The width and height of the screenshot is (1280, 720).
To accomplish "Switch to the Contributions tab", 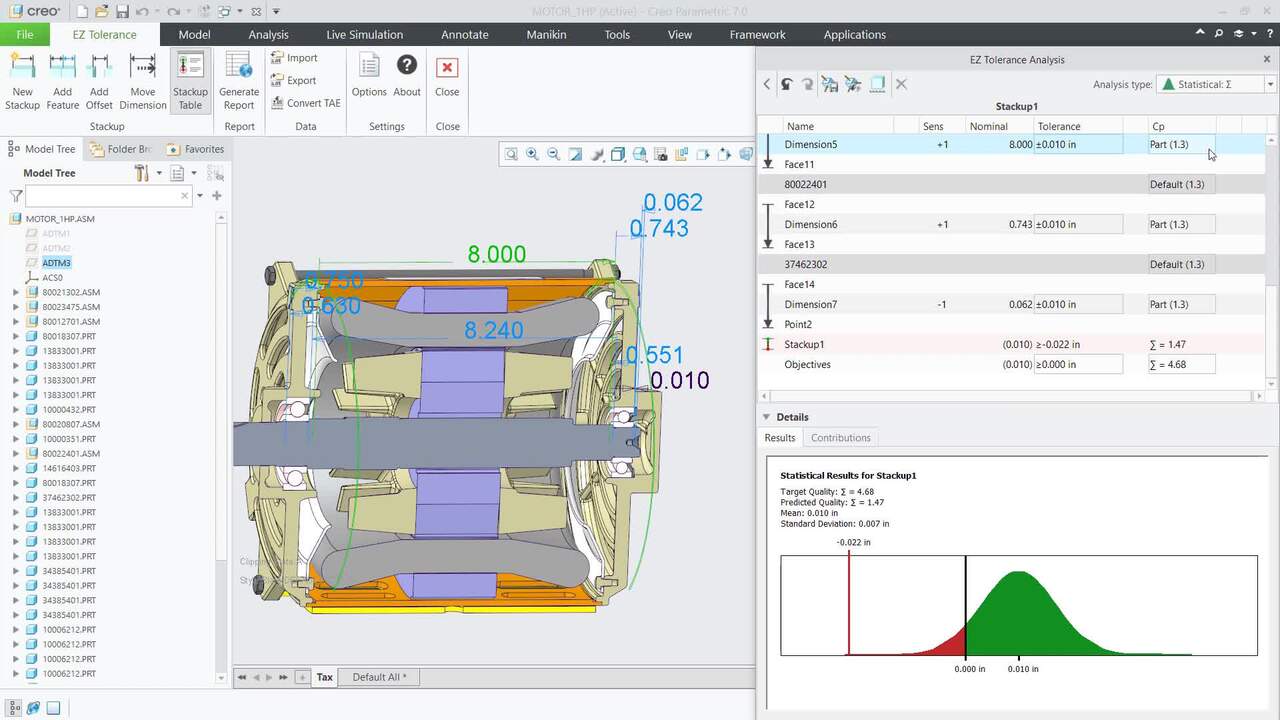I will 840,438.
